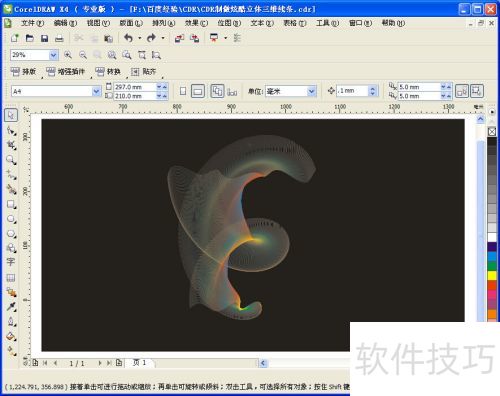Click the Print icon in toolbar
500x396 pixels.
[59, 38]
